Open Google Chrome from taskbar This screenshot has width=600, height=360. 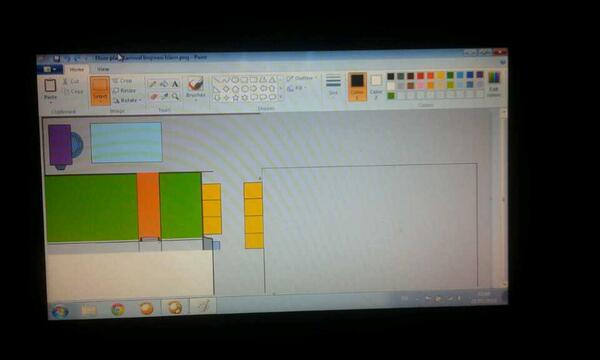coord(118,309)
